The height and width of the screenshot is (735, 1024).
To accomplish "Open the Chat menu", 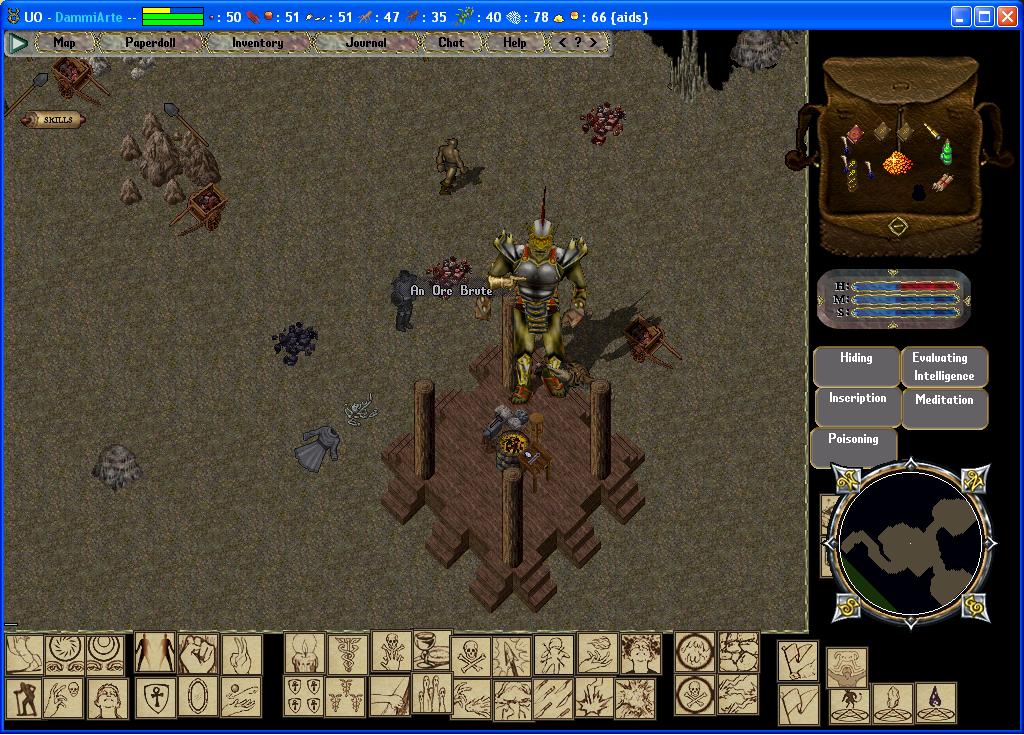I will coord(451,42).
